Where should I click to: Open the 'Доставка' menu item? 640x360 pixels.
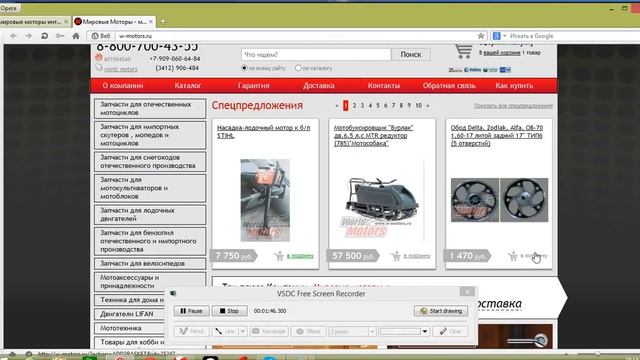click(x=319, y=86)
